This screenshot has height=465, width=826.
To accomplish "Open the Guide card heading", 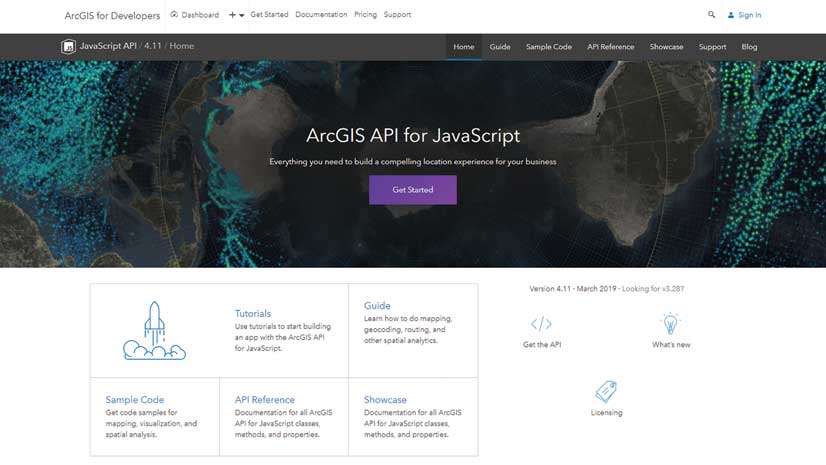I will coord(377,306).
